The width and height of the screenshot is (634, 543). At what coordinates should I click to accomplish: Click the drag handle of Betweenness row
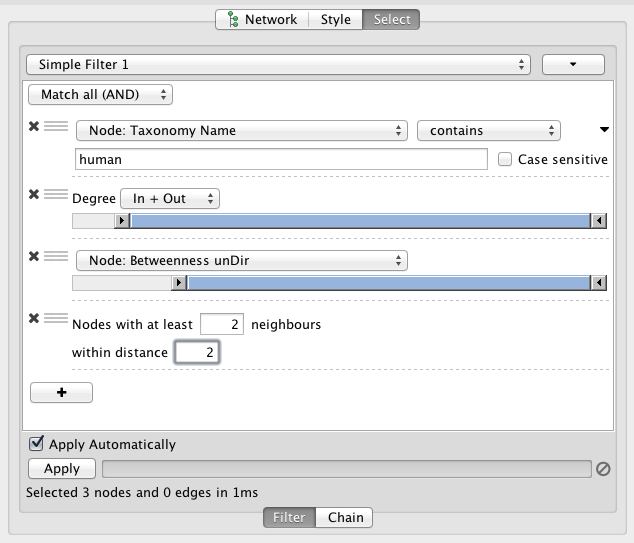click(x=56, y=256)
